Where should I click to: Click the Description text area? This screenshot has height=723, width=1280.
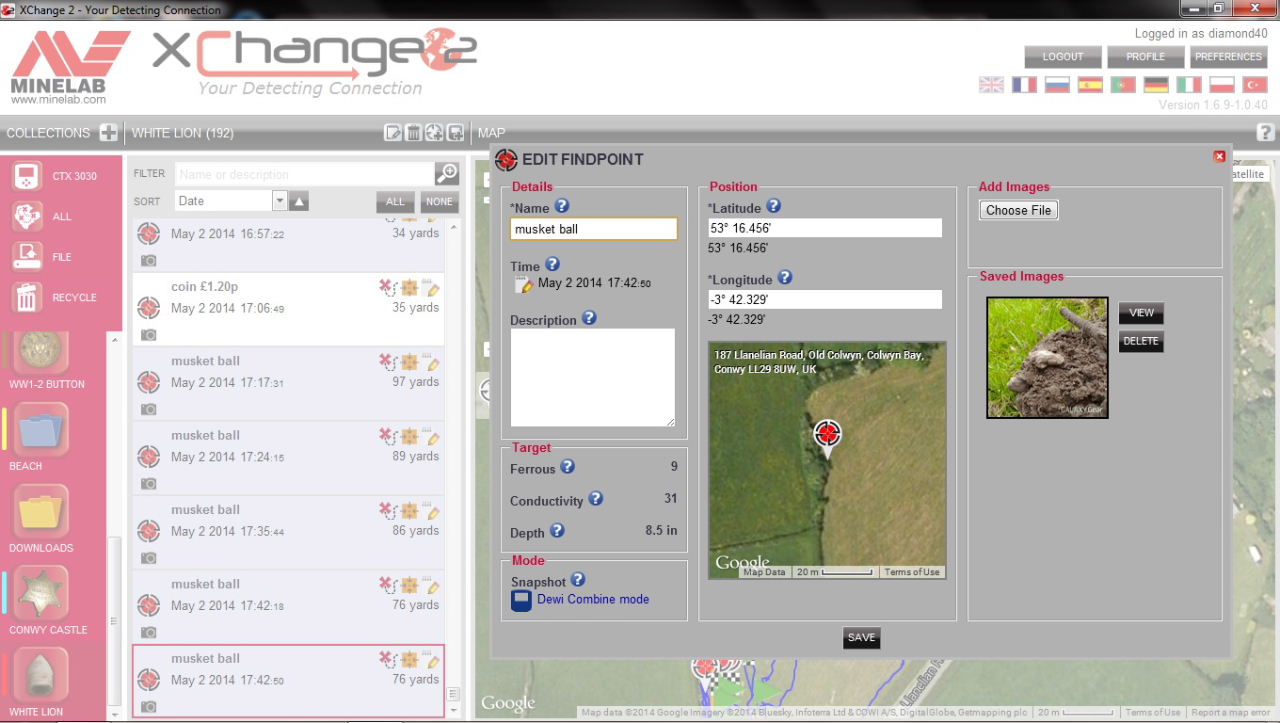click(593, 378)
